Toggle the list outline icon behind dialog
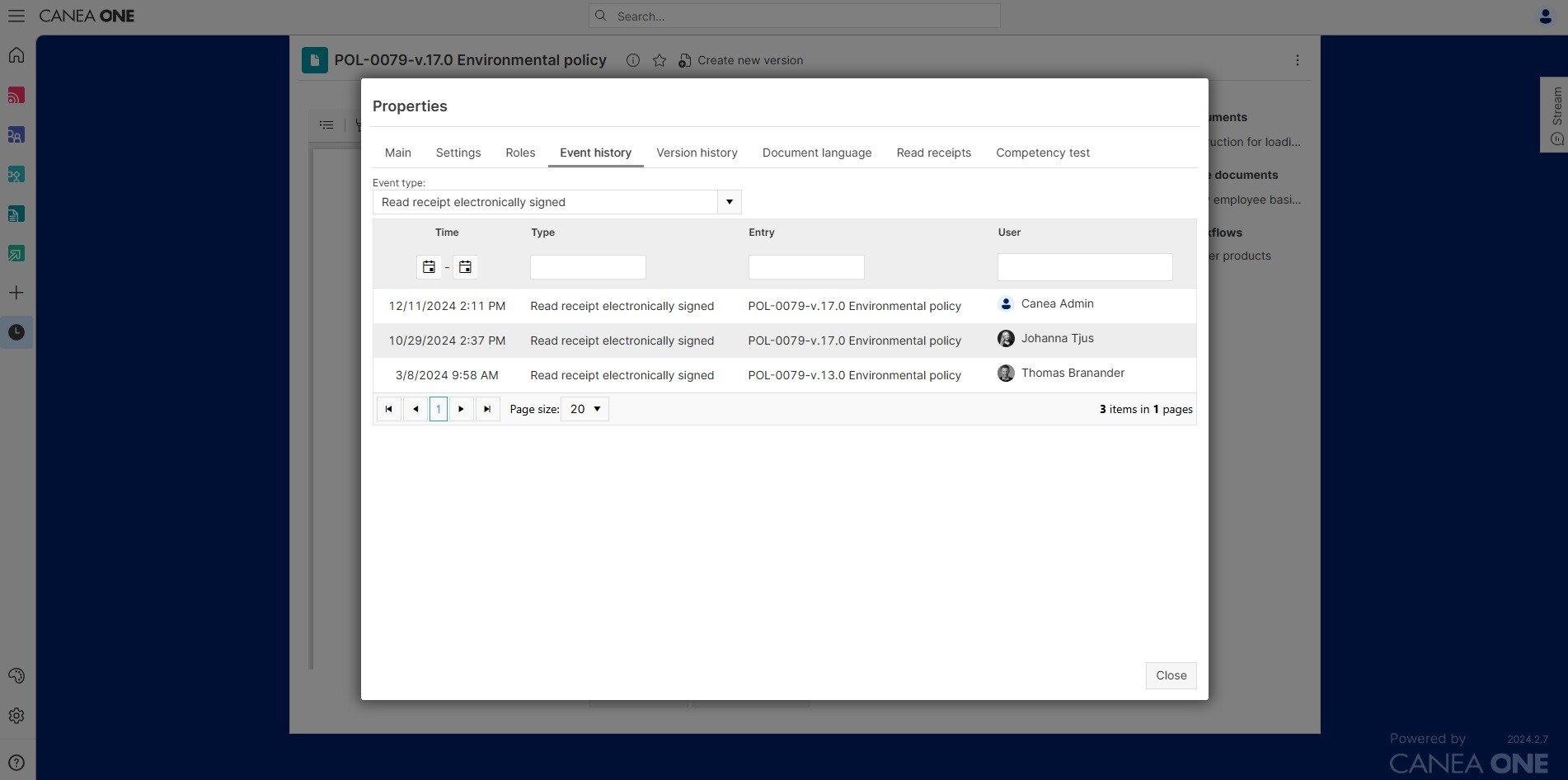This screenshot has height=780, width=1568. [326, 125]
